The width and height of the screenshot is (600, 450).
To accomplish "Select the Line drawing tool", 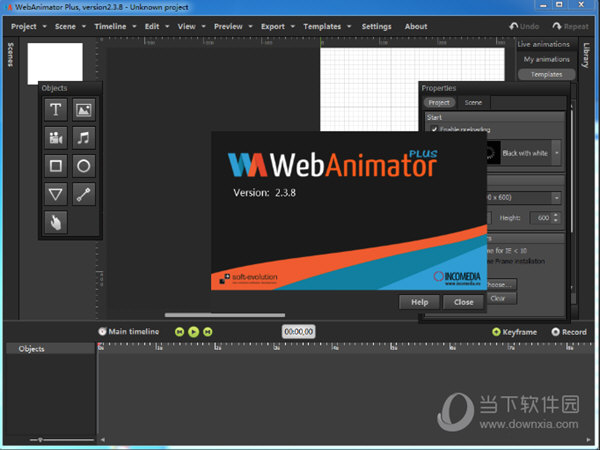I will tap(84, 194).
